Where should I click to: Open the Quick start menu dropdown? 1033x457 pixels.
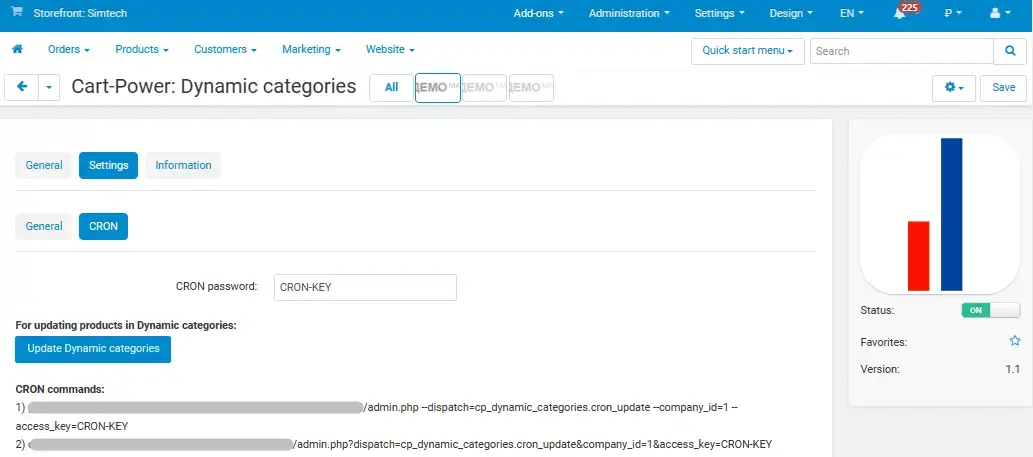(x=748, y=51)
